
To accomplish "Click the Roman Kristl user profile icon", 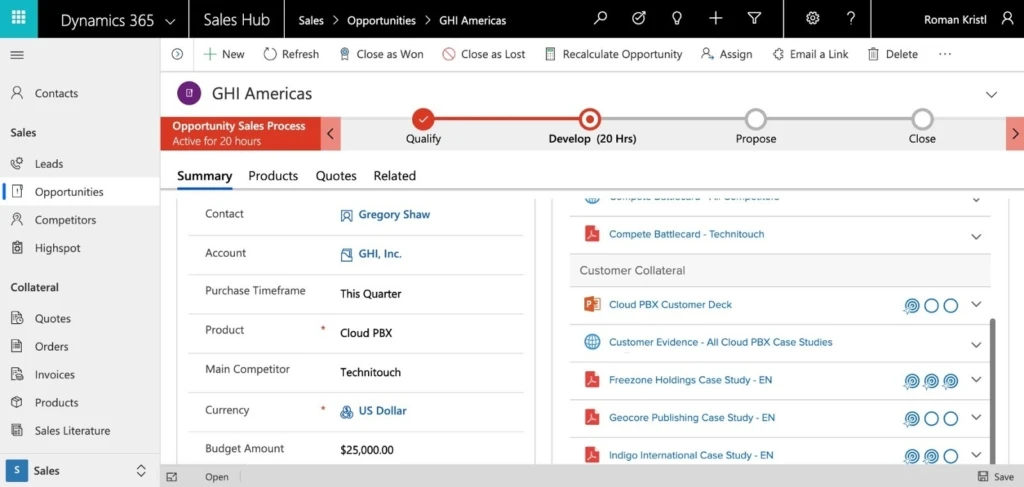I will click(1008, 19).
